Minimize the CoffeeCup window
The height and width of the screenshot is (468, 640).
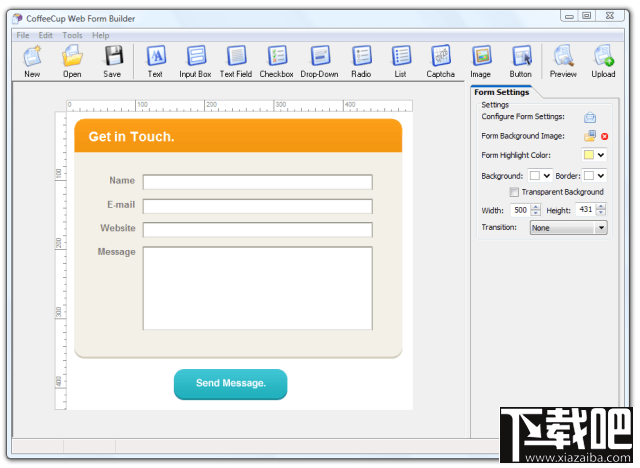tap(569, 16)
